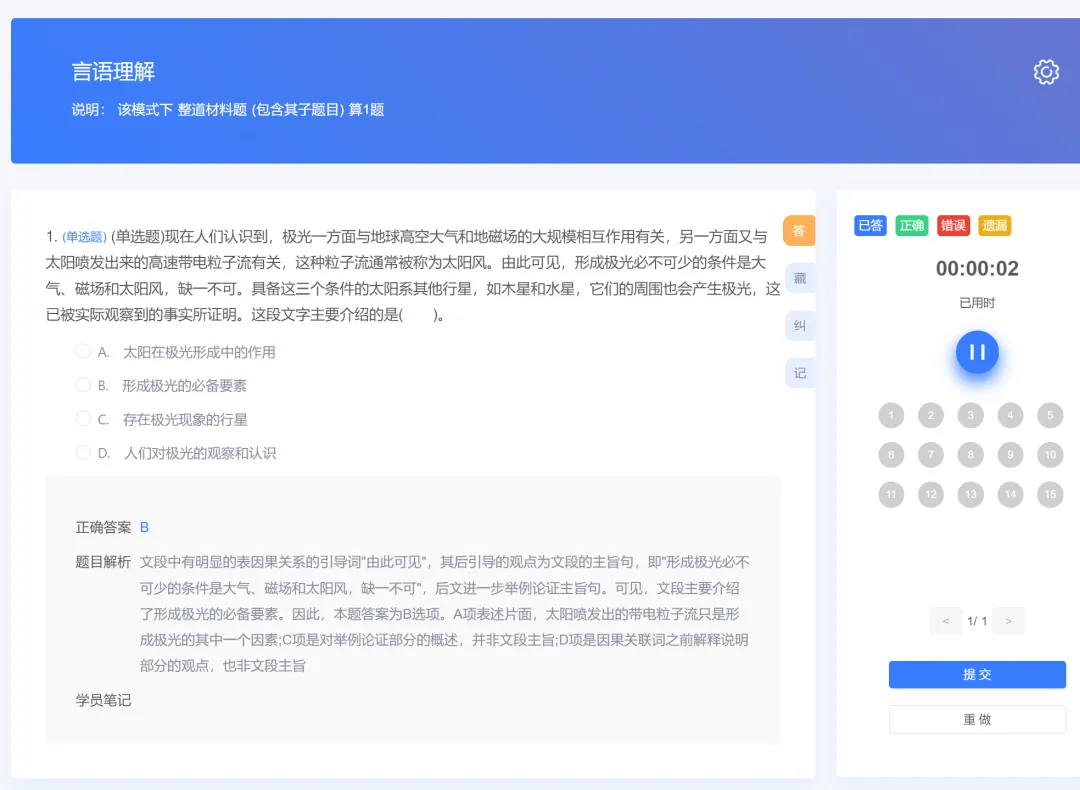Jump to question number 11

click(891, 495)
